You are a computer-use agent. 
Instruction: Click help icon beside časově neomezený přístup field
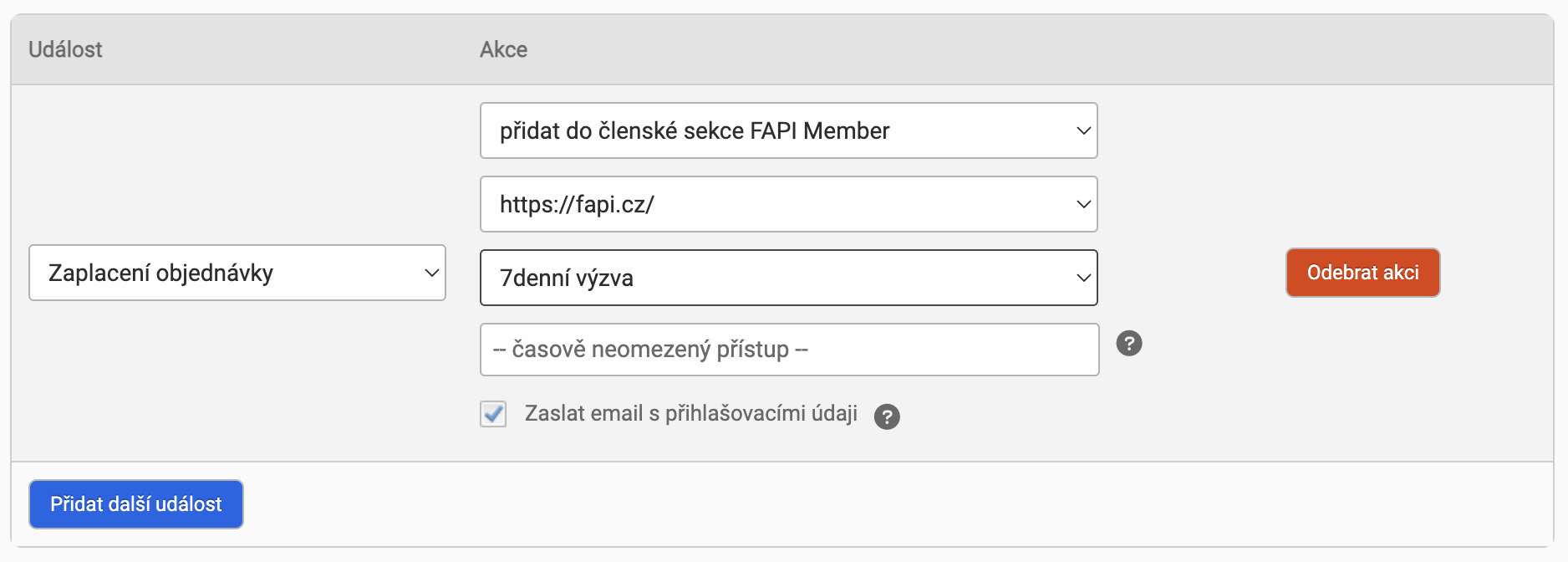coord(1129,343)
